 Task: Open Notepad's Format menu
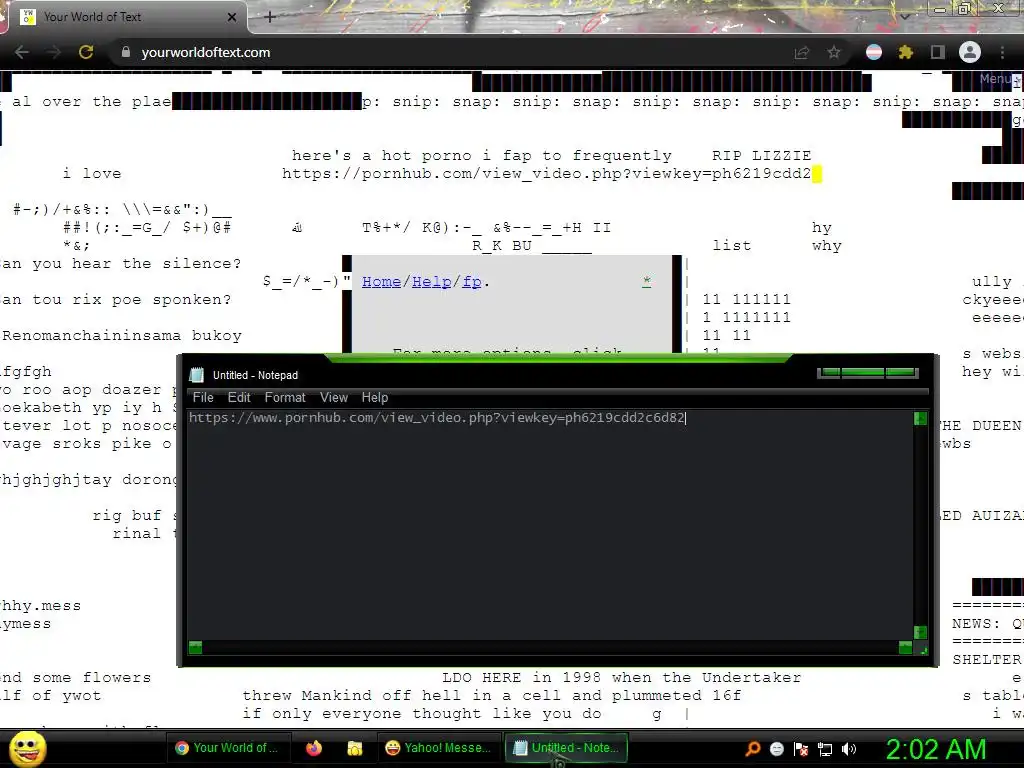click(x=285, y=397)
